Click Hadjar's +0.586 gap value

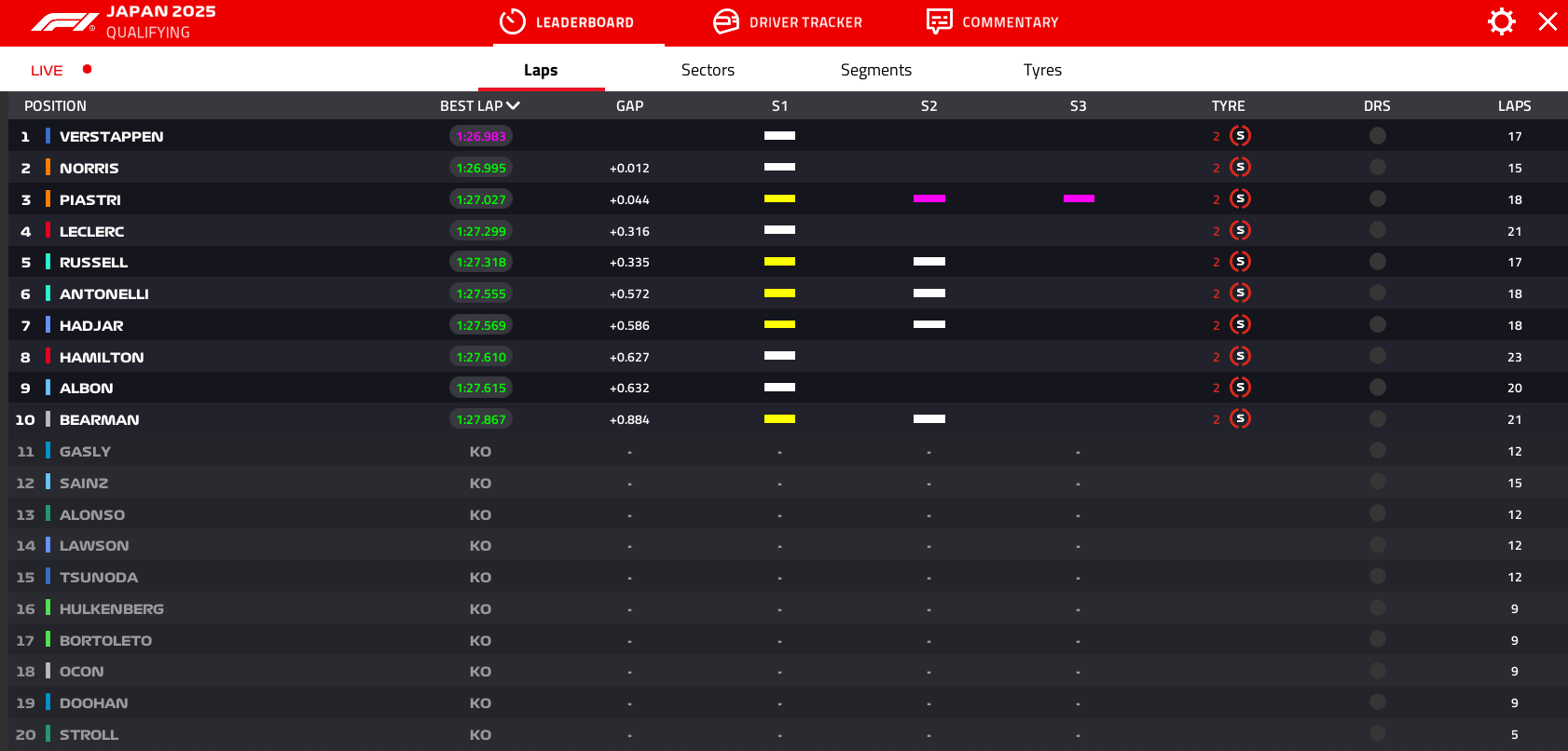pos(629,325)
